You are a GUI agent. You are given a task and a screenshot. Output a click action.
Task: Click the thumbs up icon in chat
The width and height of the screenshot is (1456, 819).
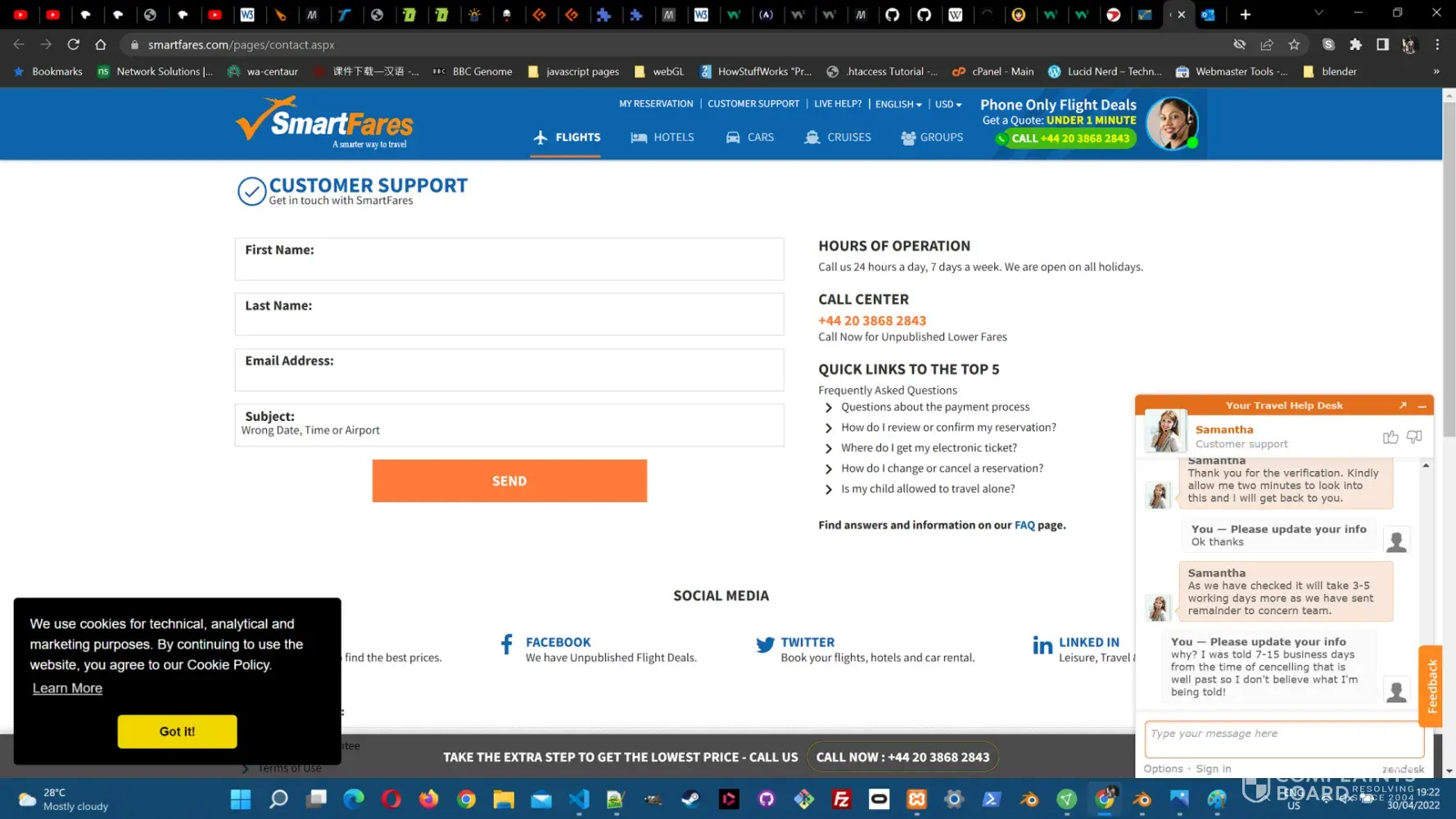[x=1390, y=437]
